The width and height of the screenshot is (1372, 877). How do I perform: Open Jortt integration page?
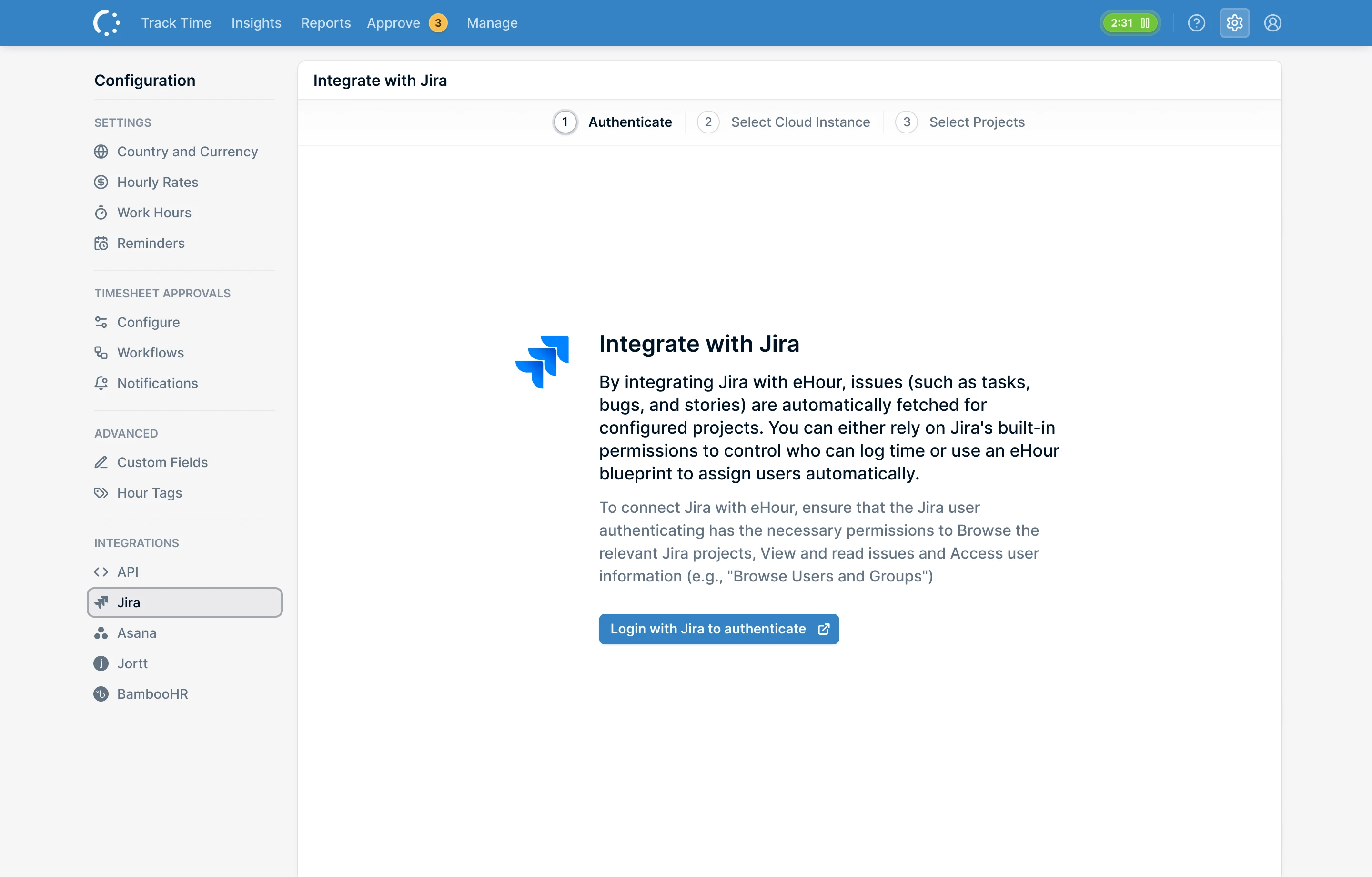185,664
